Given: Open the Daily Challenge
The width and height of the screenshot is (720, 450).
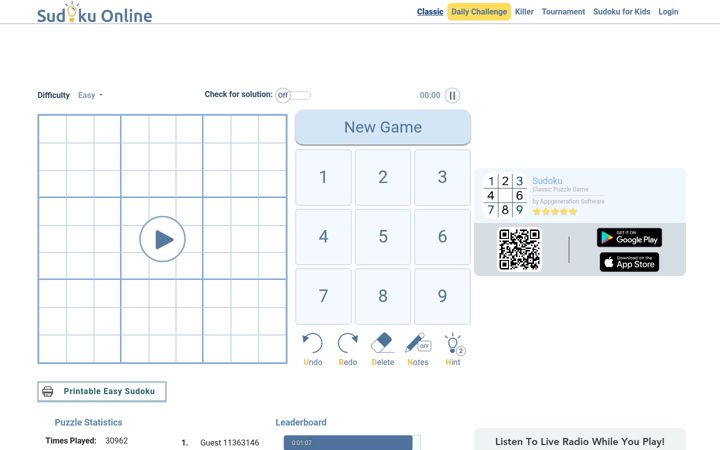Looking at the screenshot, I should point(479,12).
